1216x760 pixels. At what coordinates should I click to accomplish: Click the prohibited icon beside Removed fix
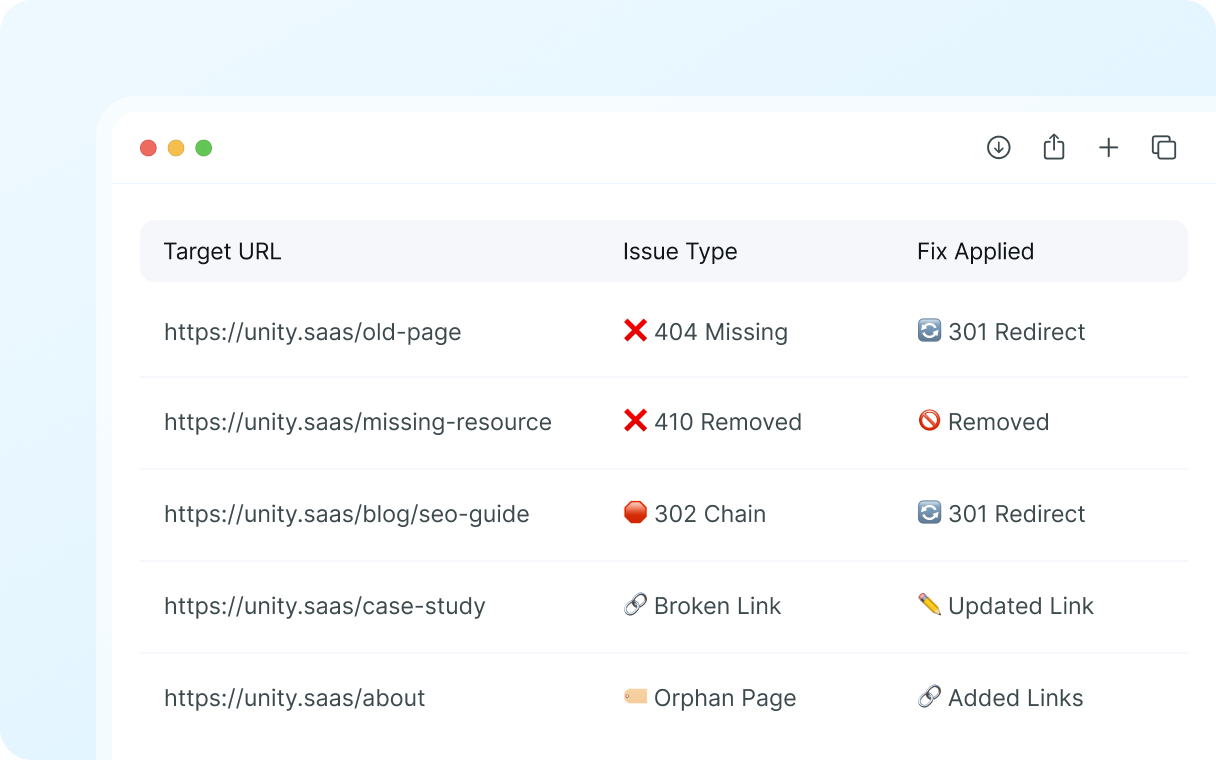point(929,421)
